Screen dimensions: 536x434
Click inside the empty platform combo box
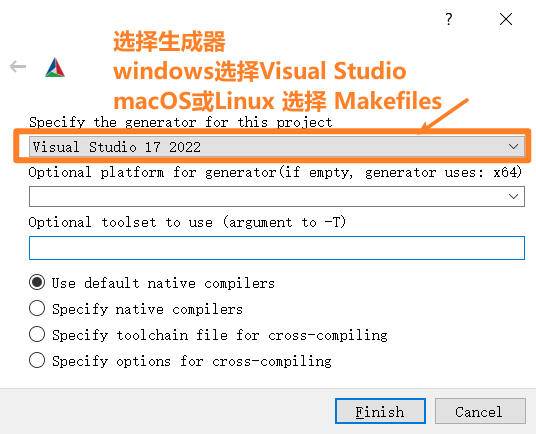[x=277, y=196]
